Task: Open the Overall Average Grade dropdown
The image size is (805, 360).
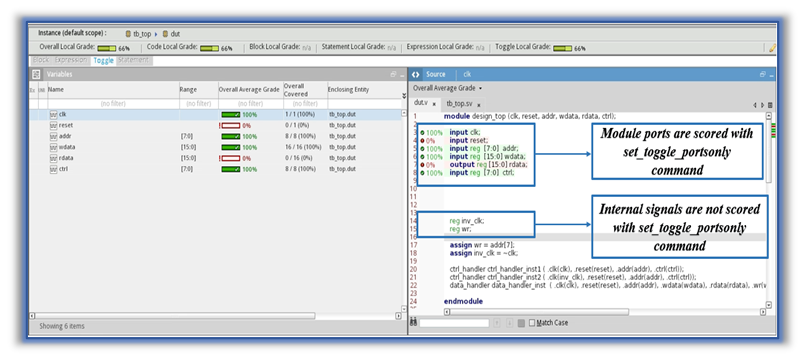Action: pyautogui.click(x=448, y=88)
